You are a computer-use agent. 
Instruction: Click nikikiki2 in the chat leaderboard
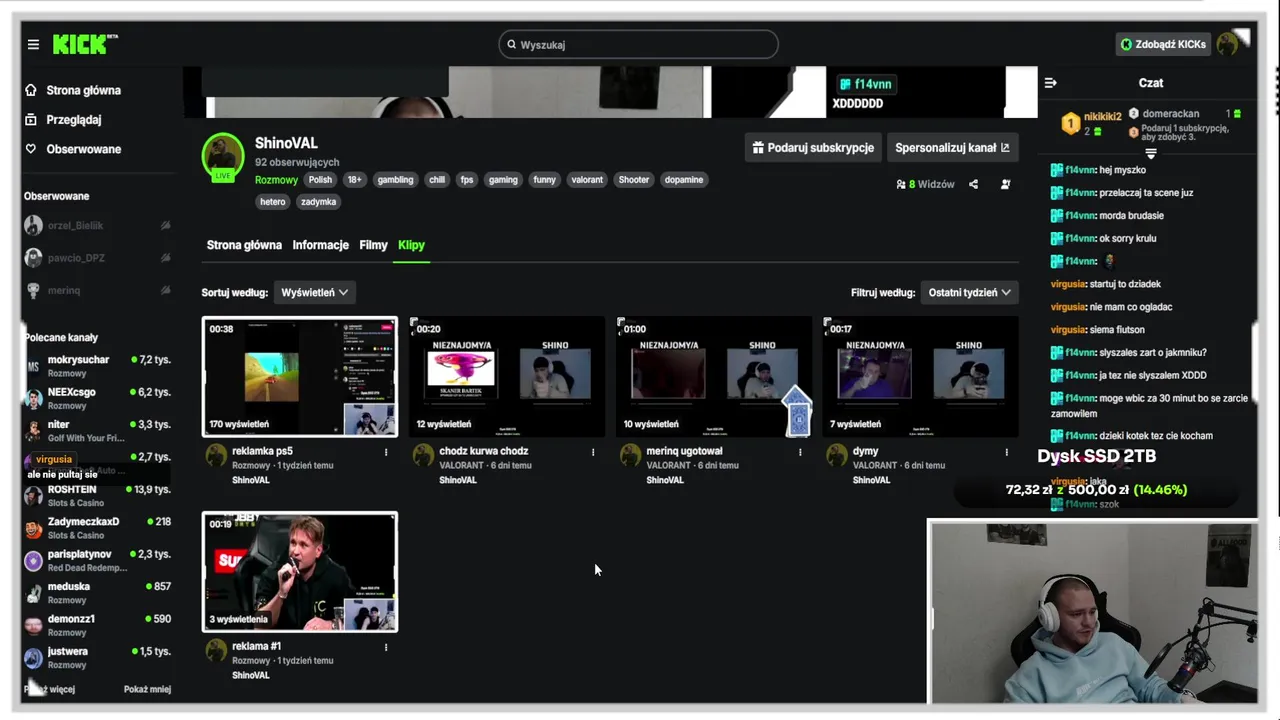click(x=1103, y=116)
